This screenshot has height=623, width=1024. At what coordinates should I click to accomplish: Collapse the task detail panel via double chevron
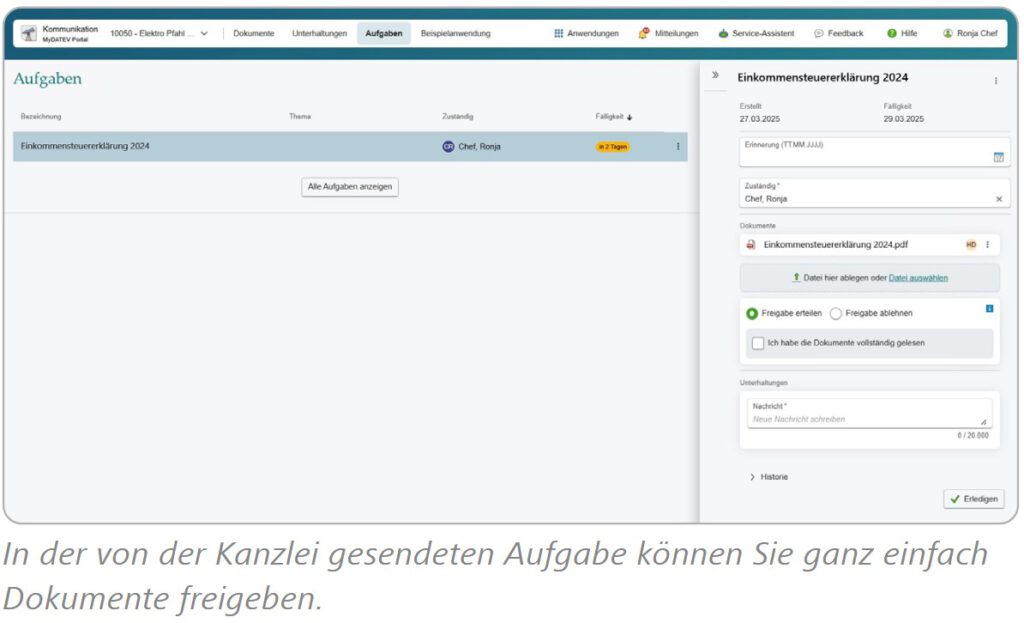click(714, 72)
